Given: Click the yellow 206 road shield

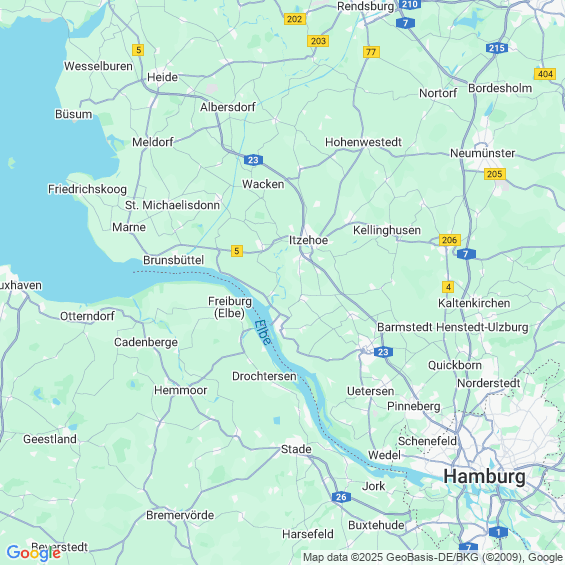Looking at the screenshot, I should point(450,240).
